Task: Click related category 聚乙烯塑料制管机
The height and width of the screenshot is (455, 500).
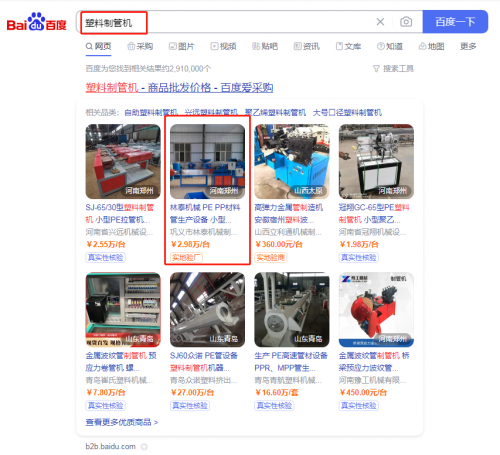Action: click(275, 113)
